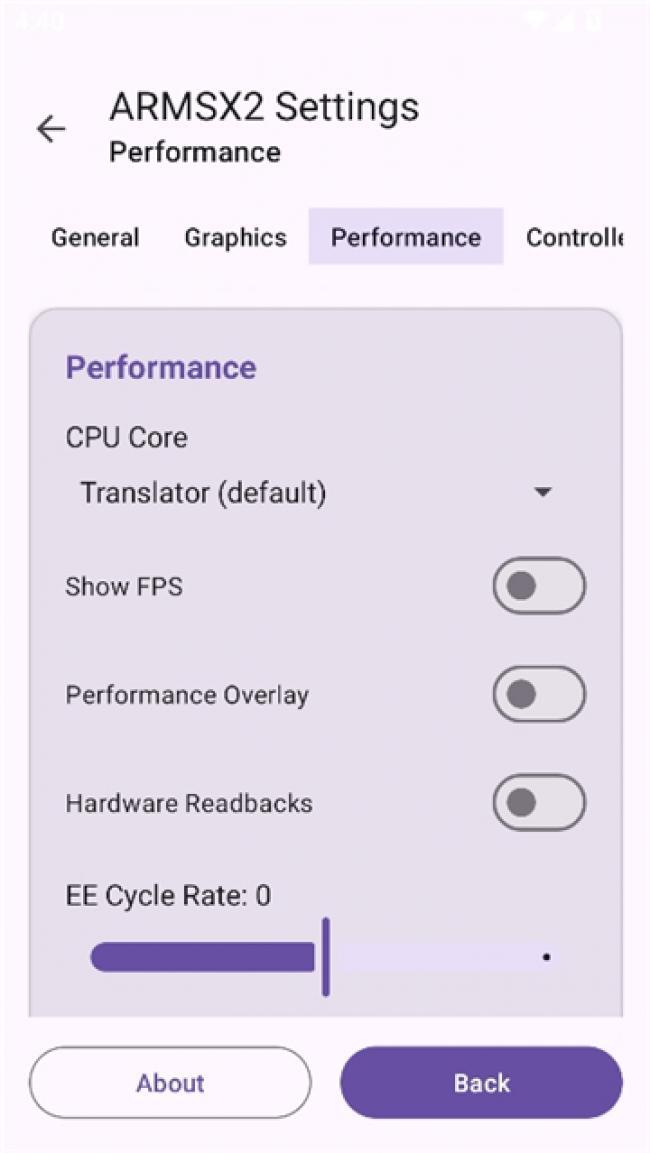Viewport: 650px width, 1153px height.
Task: Select the Performance tab
Action: click(x=405, y=237)
